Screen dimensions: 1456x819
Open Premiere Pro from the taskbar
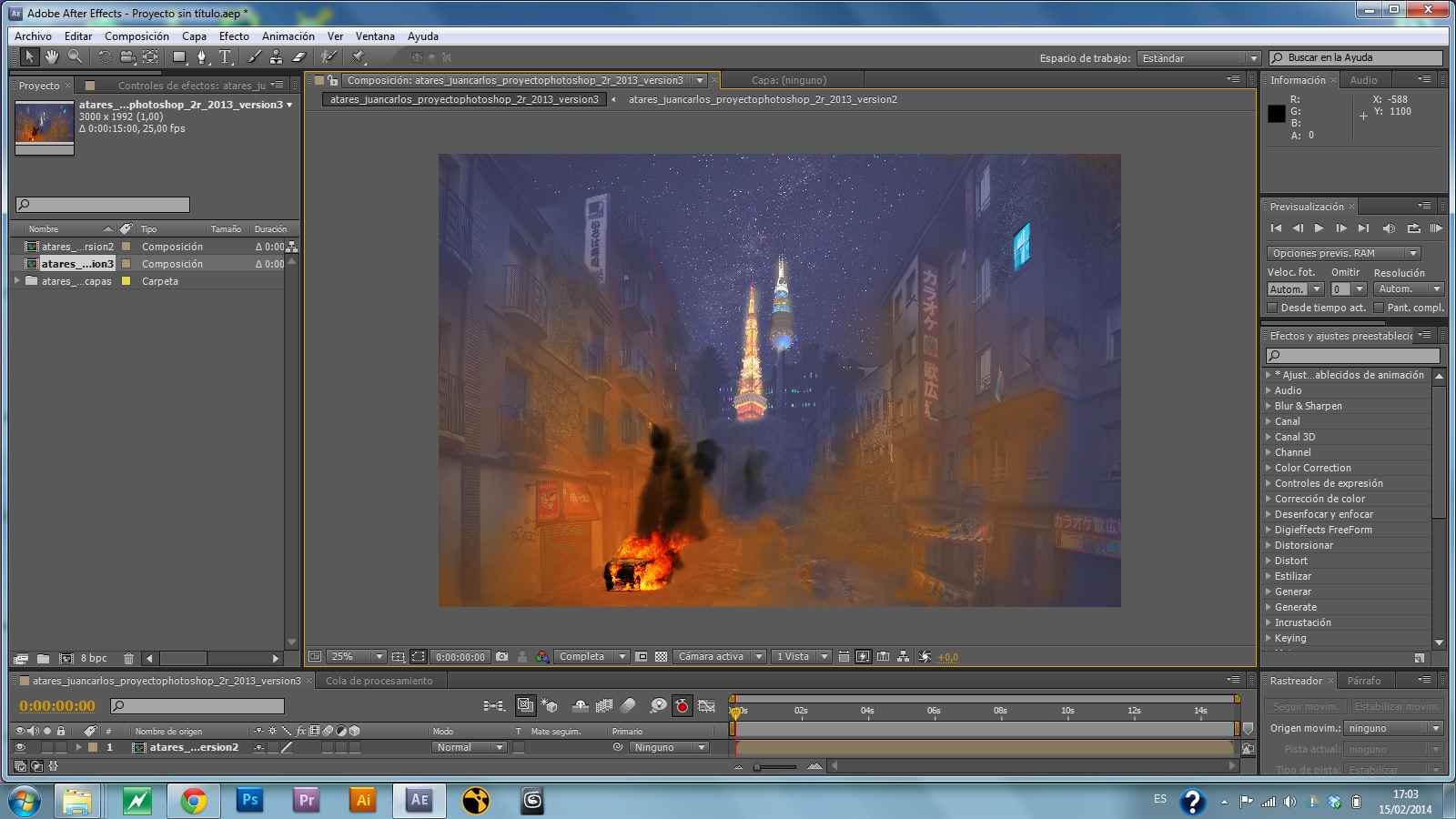pos(307,800)
